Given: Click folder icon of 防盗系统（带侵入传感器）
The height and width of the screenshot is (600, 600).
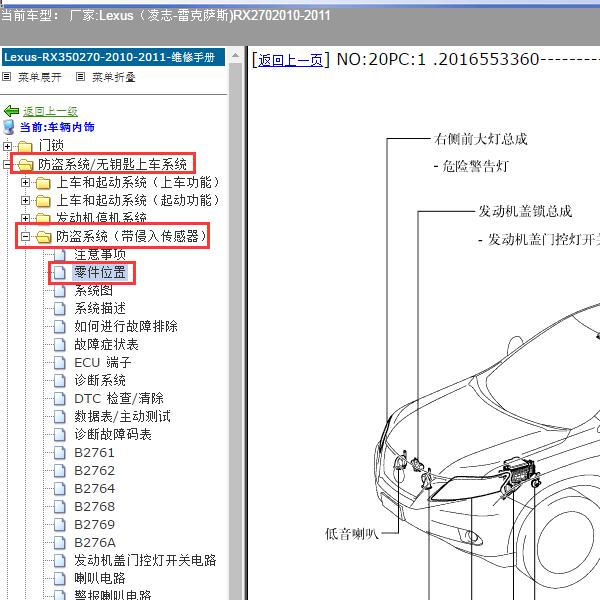Looking at the screenshot, I should 43,237.
